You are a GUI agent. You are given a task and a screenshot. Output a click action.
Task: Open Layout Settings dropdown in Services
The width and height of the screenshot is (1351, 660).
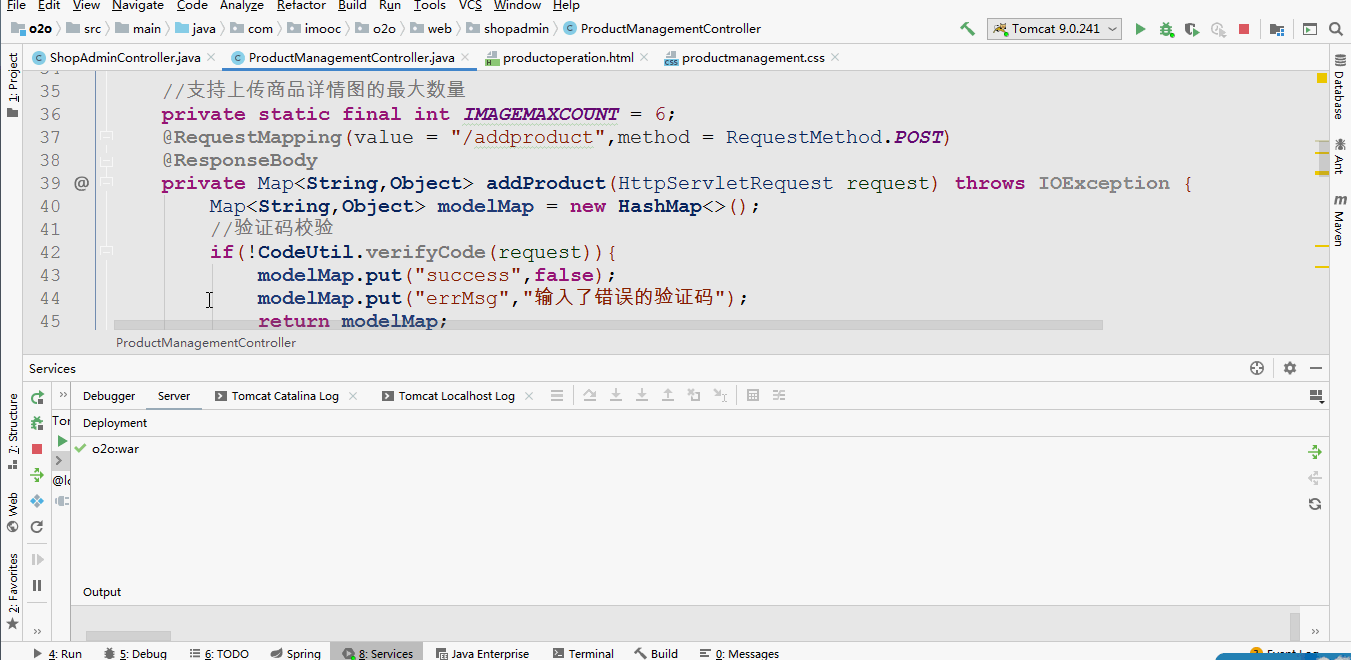[1316, 397]
